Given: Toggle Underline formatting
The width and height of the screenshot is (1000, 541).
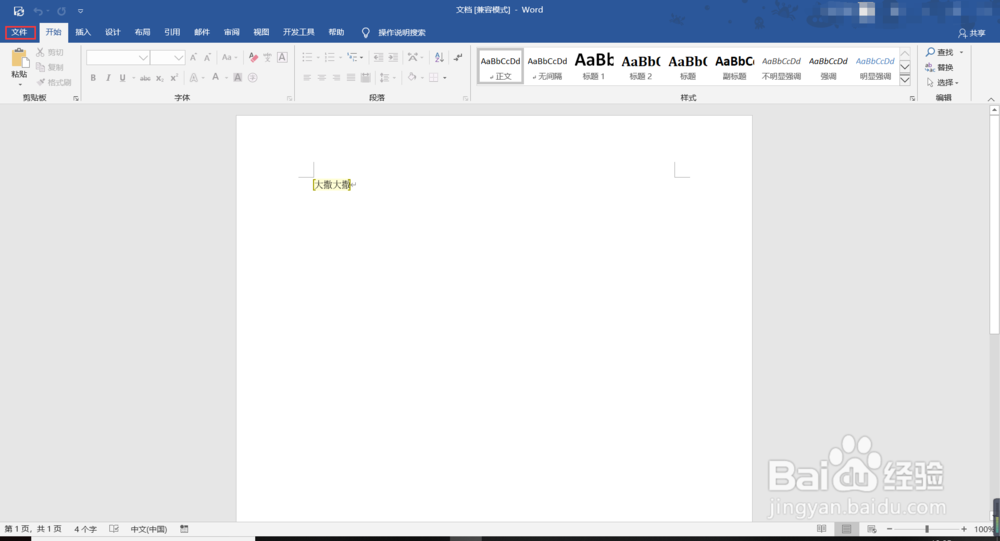Looking at the screenshot, I should point(122,78).
